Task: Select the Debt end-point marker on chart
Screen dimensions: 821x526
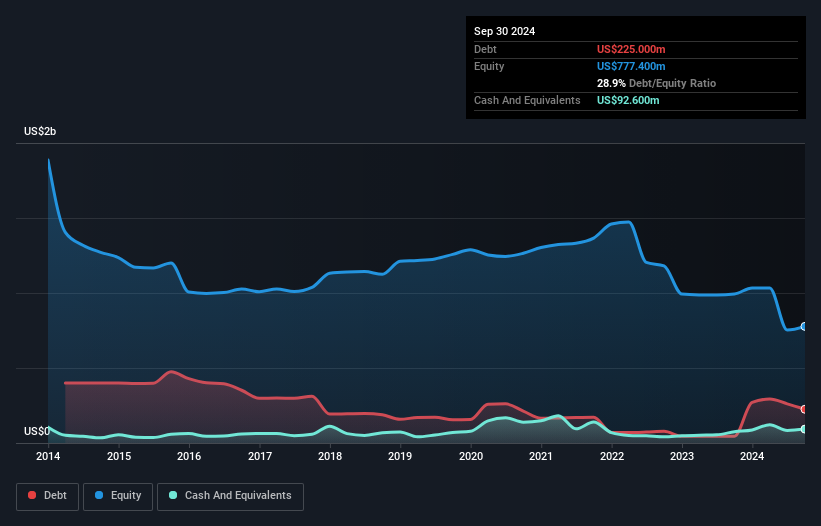Action: tap(804, 409)
